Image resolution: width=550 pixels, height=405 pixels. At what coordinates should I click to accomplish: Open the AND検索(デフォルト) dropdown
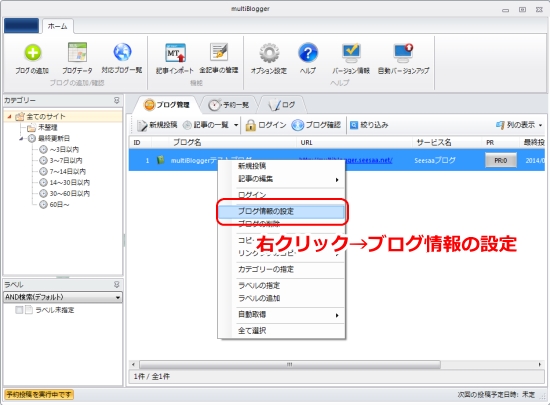(x=63, y=297)
